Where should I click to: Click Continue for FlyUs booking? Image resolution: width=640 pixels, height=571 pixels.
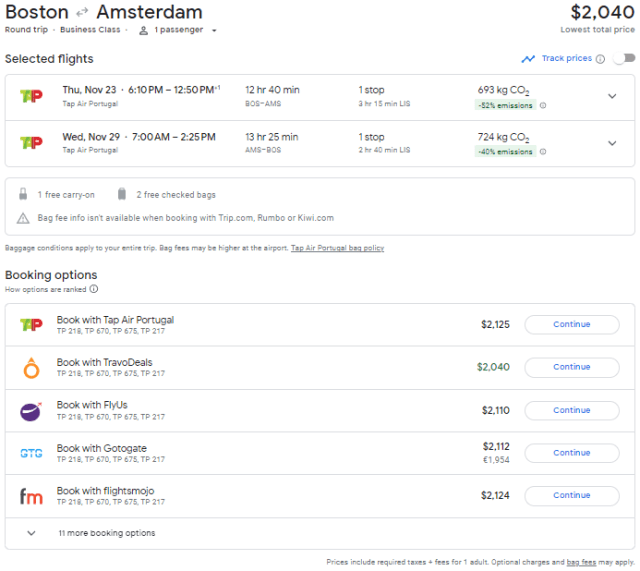click(571, 411)
